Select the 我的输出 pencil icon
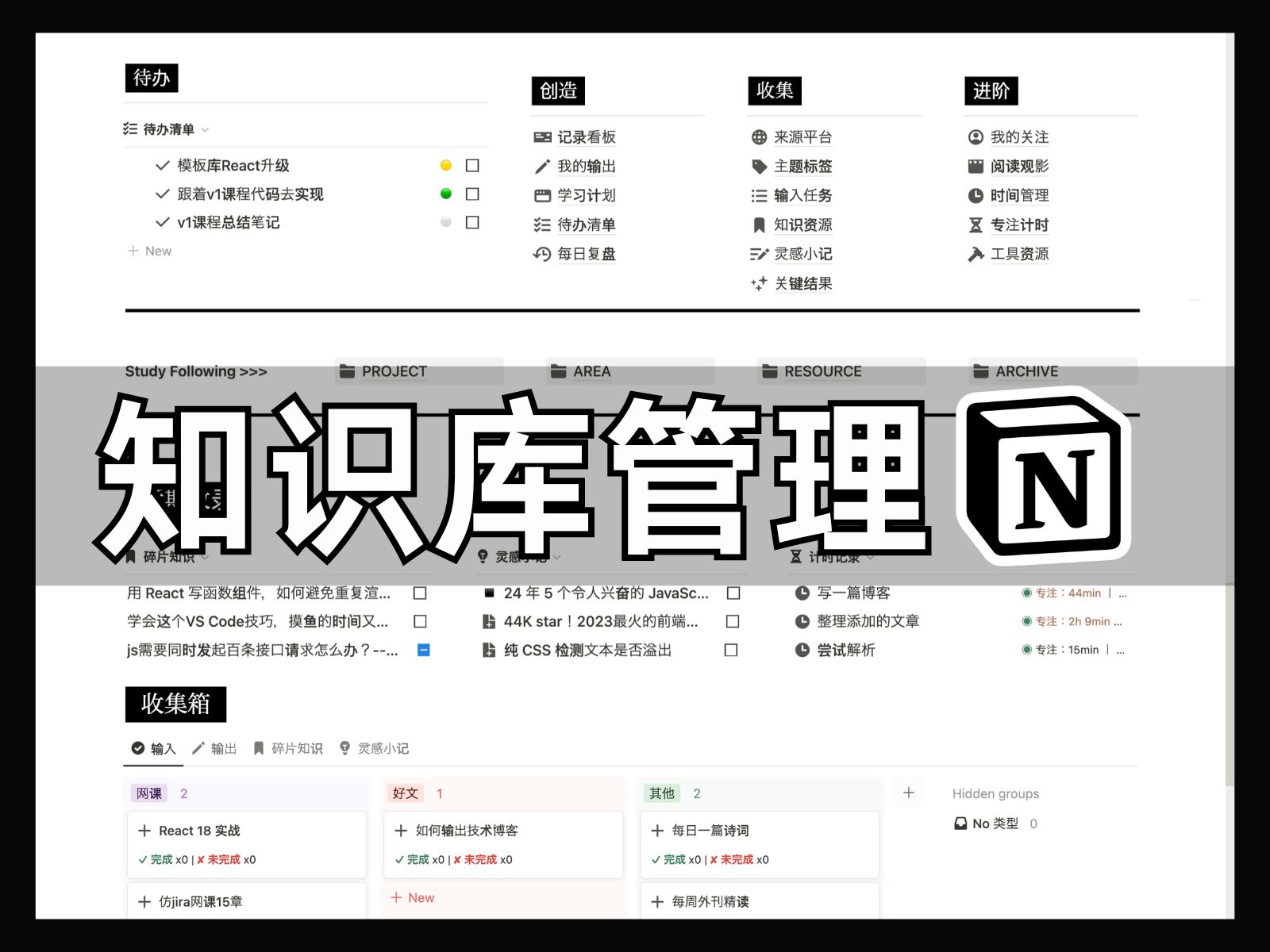The width and height of the screenshot is (1270, 952). tap(541, 167)
